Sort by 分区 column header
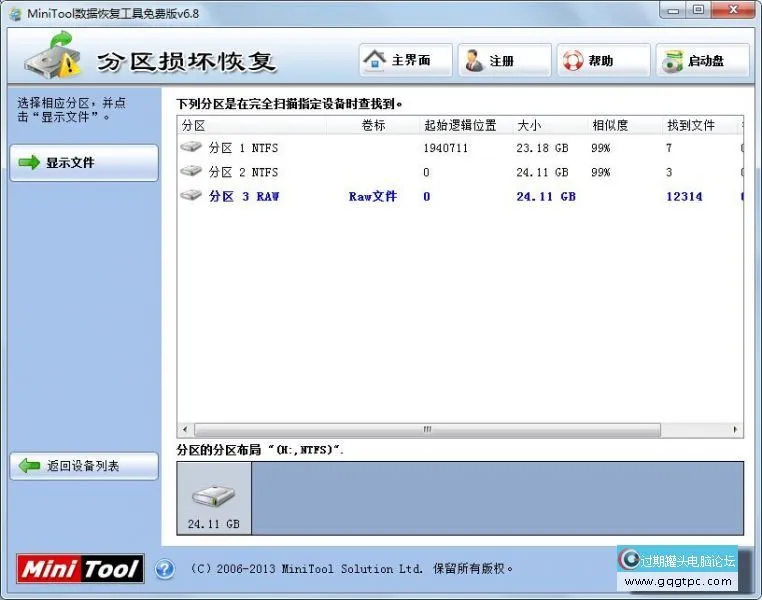This screenshot has height=600, width=762. 252,125
